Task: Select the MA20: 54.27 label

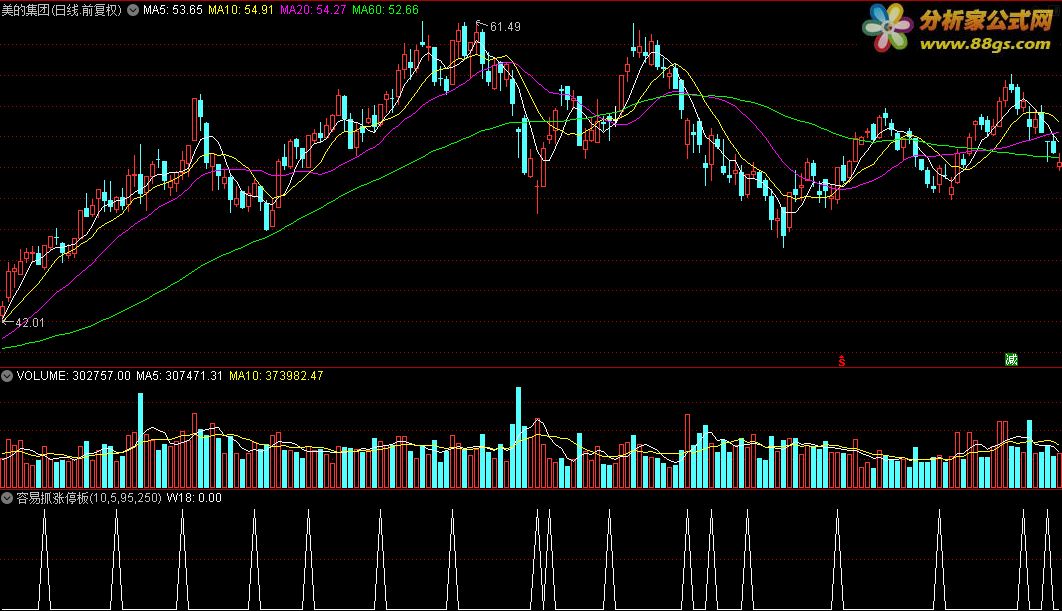Action: pos(313,10)
